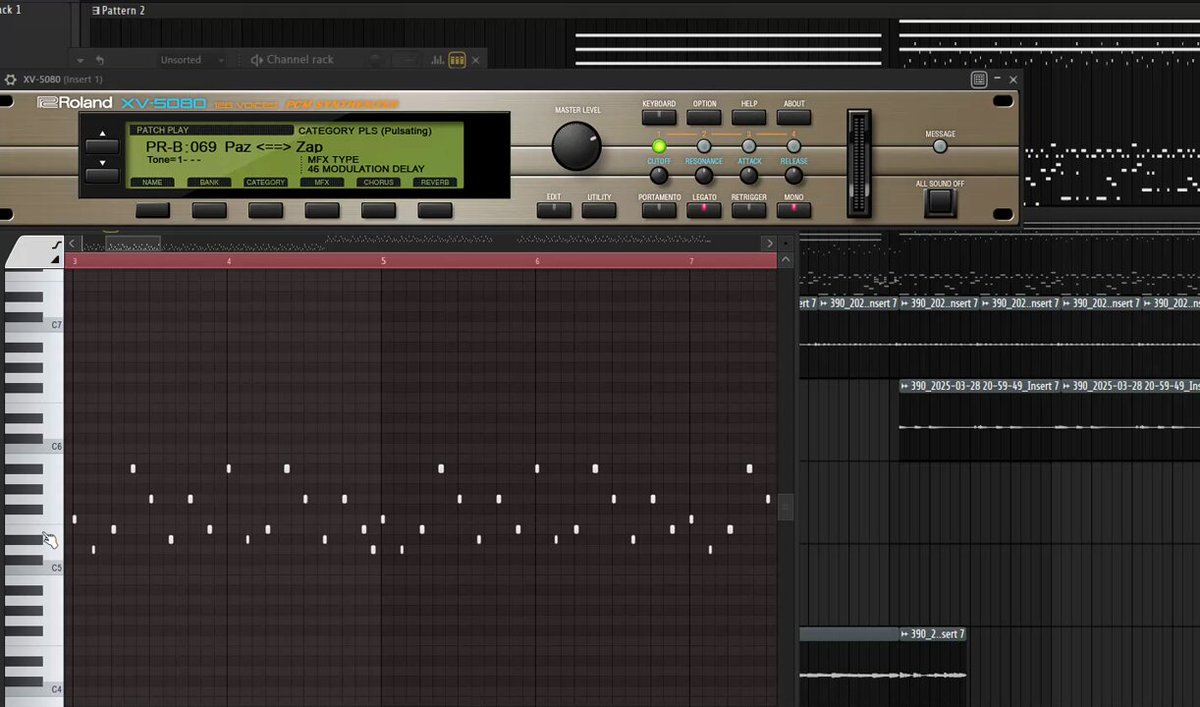
Task: Toggle the RETRIGGER switch
Action: [749, 210]
